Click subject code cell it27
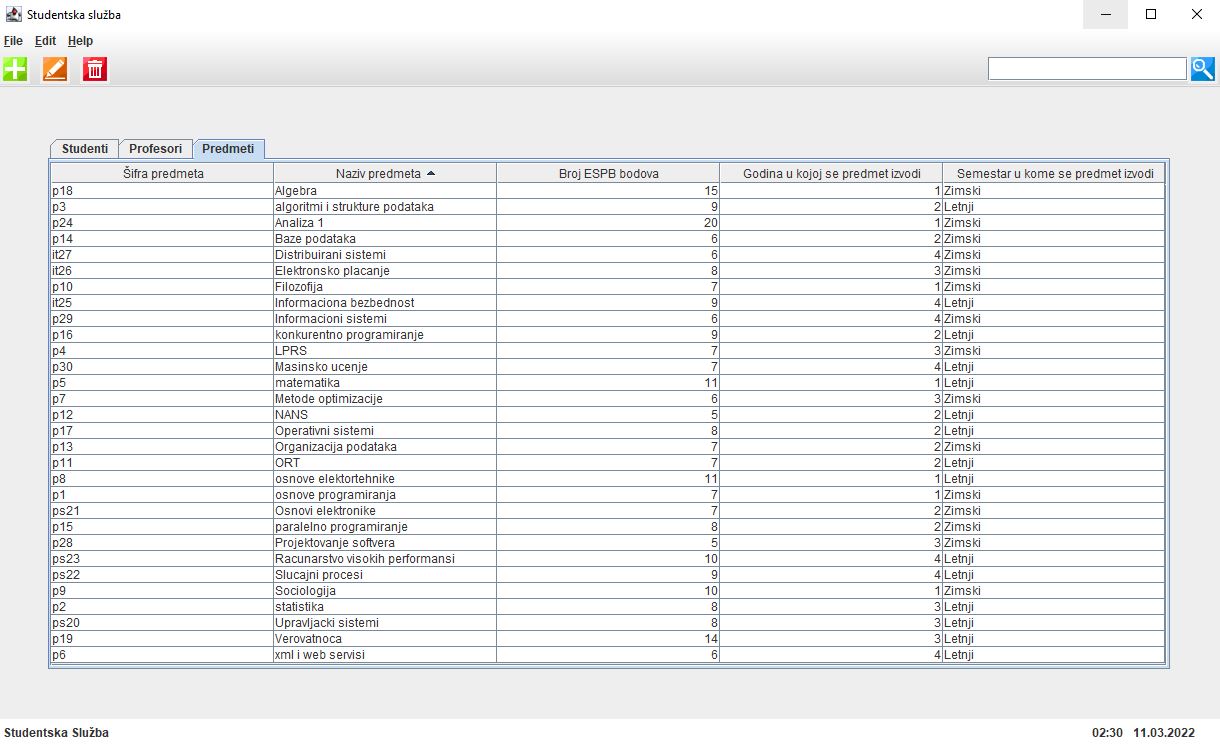 (x=162, y=255)
